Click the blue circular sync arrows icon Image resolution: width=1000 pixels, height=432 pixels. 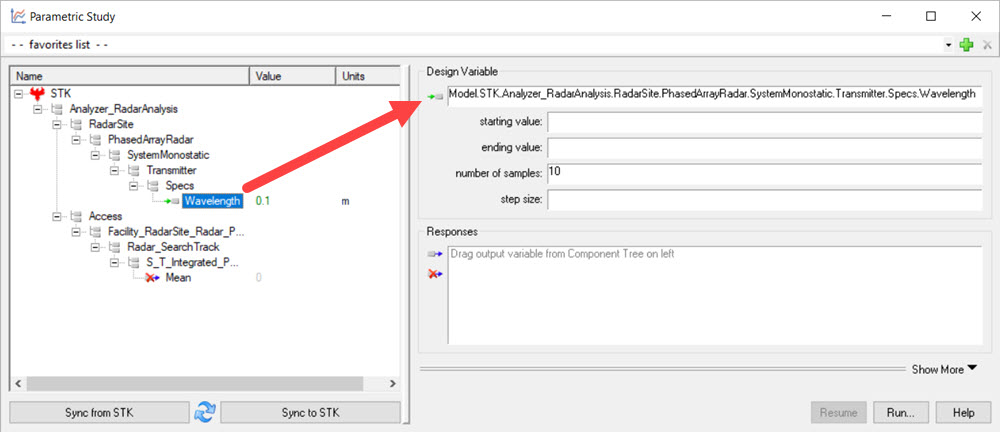tap(204, 412)
